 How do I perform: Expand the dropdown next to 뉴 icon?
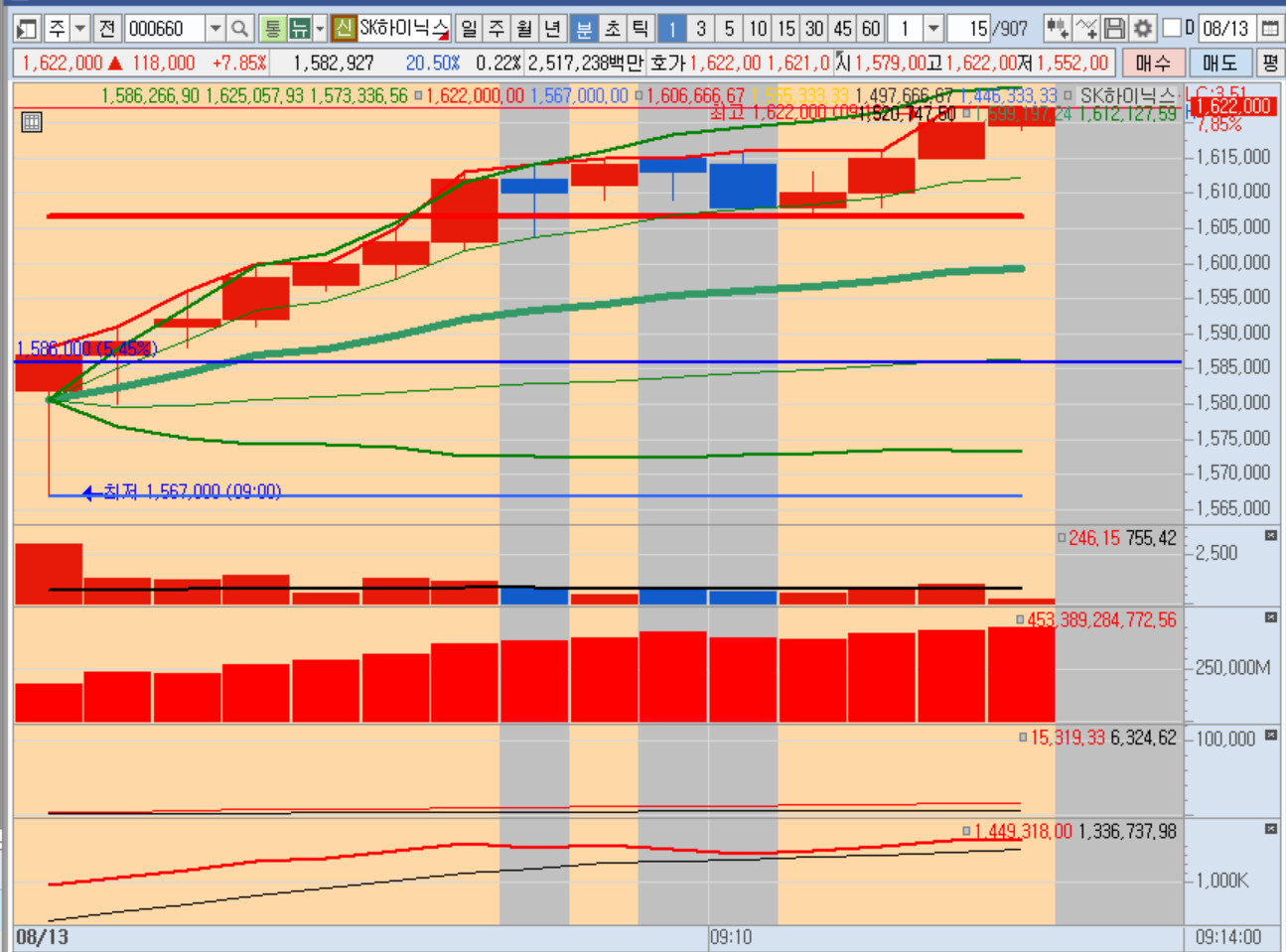click(320, 29)
